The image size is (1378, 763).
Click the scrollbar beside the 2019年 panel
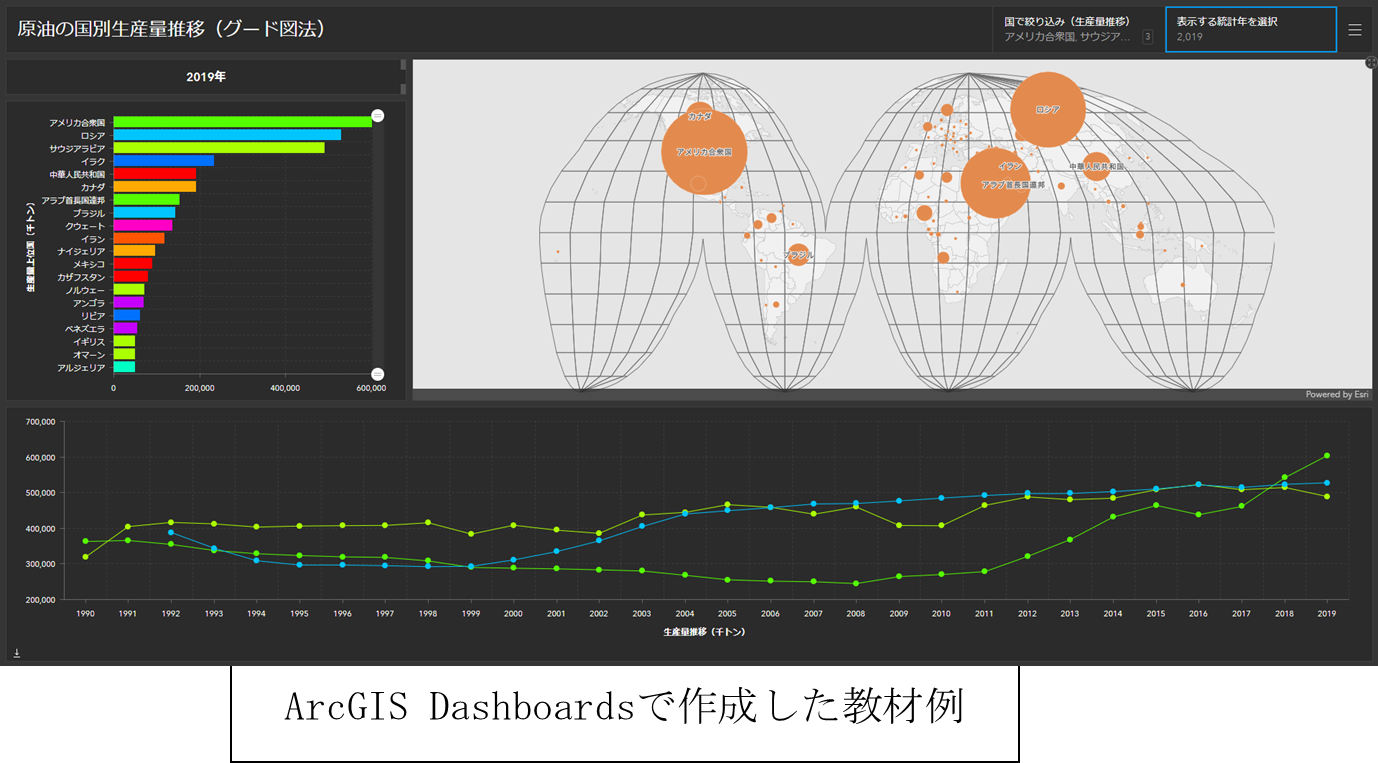pos(403,76)
